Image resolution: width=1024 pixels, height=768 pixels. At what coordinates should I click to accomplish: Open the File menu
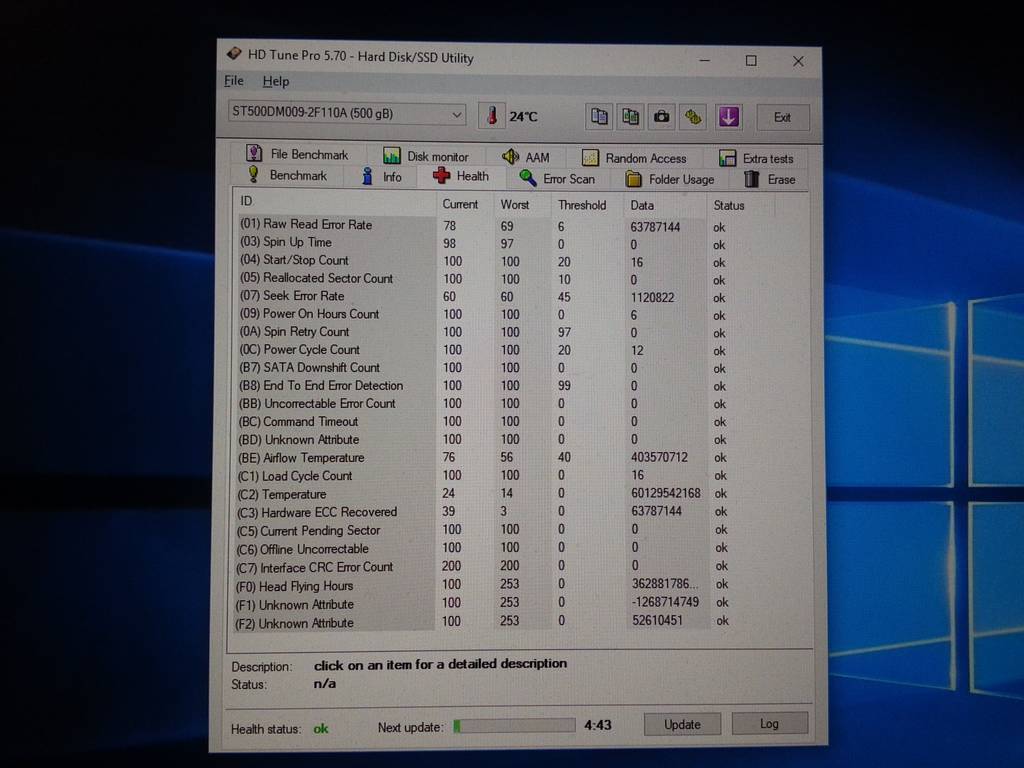click(x=234, y=81)
